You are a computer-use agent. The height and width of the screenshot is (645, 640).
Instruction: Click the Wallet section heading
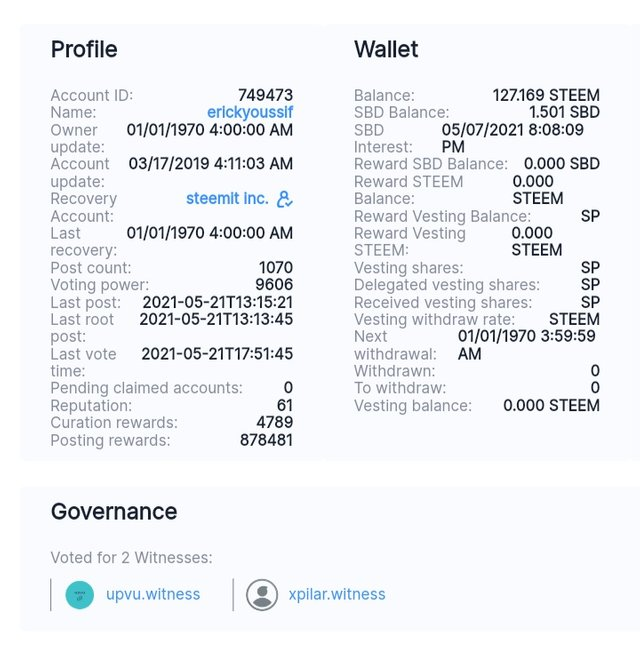tap(386, 49)
